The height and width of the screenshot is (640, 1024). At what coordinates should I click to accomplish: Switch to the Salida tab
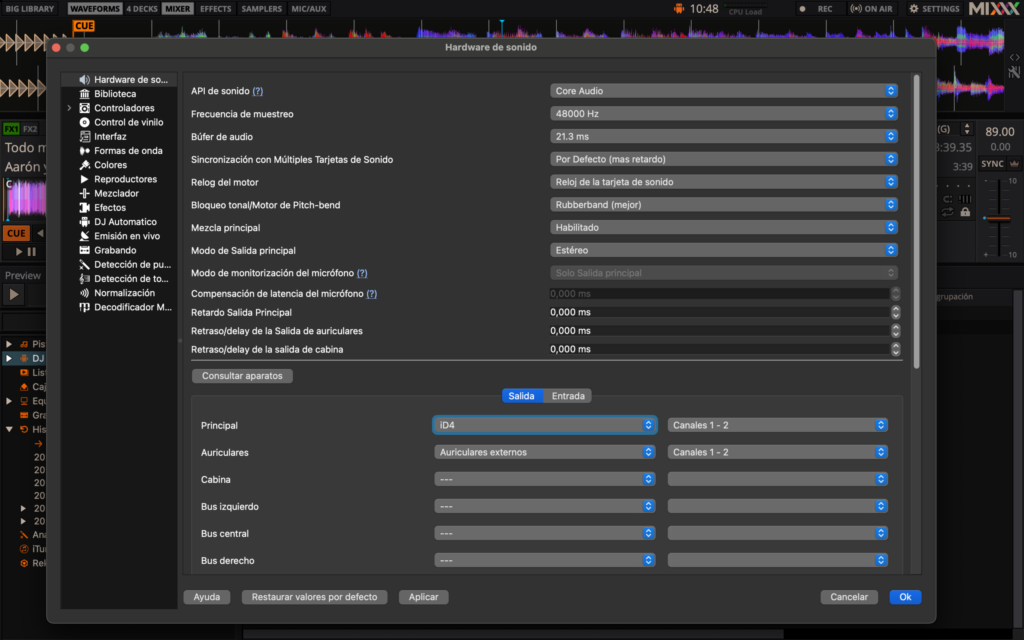click(x=522, y=396)
